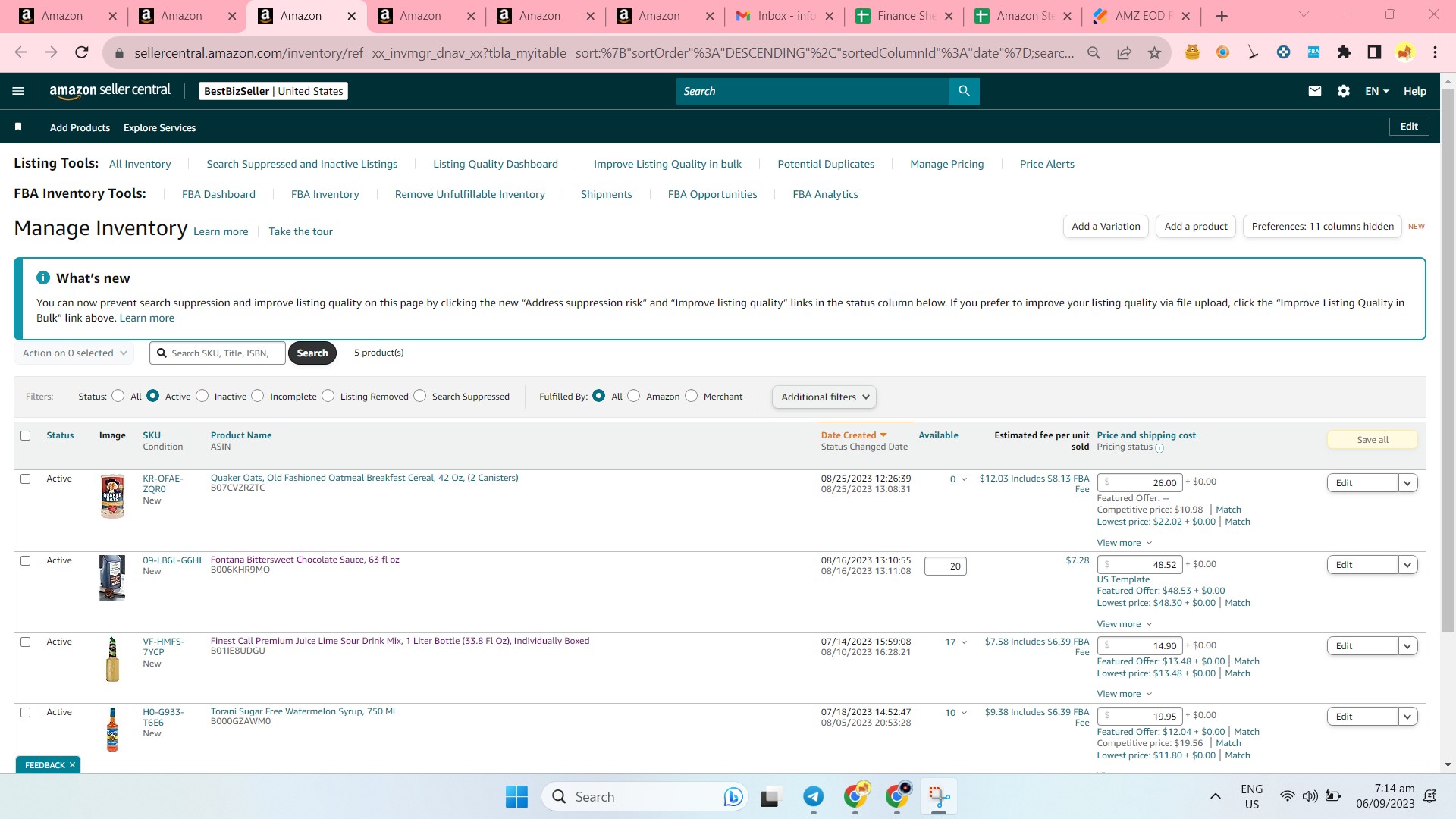Expand the available quantity 17 chevron
This screenshot has width=1456, height=819.
[964, 642]
